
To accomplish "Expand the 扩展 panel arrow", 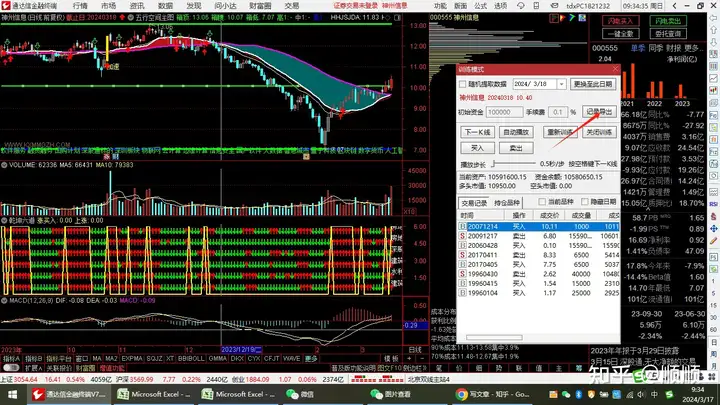I will (x=41, y=368).
